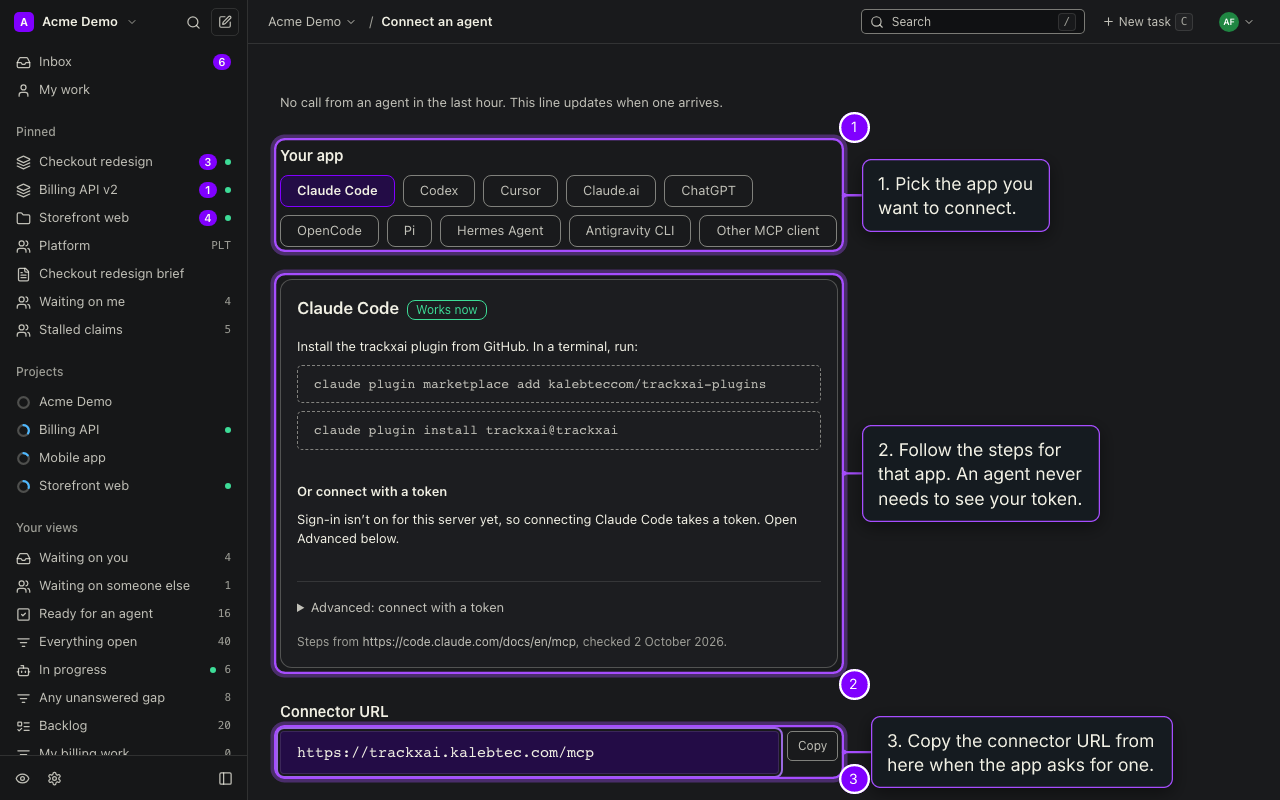This screenshot has width=1280, height=800.
Task: Select the Antigravity CLI app option
Action: [x=630, y=231]
